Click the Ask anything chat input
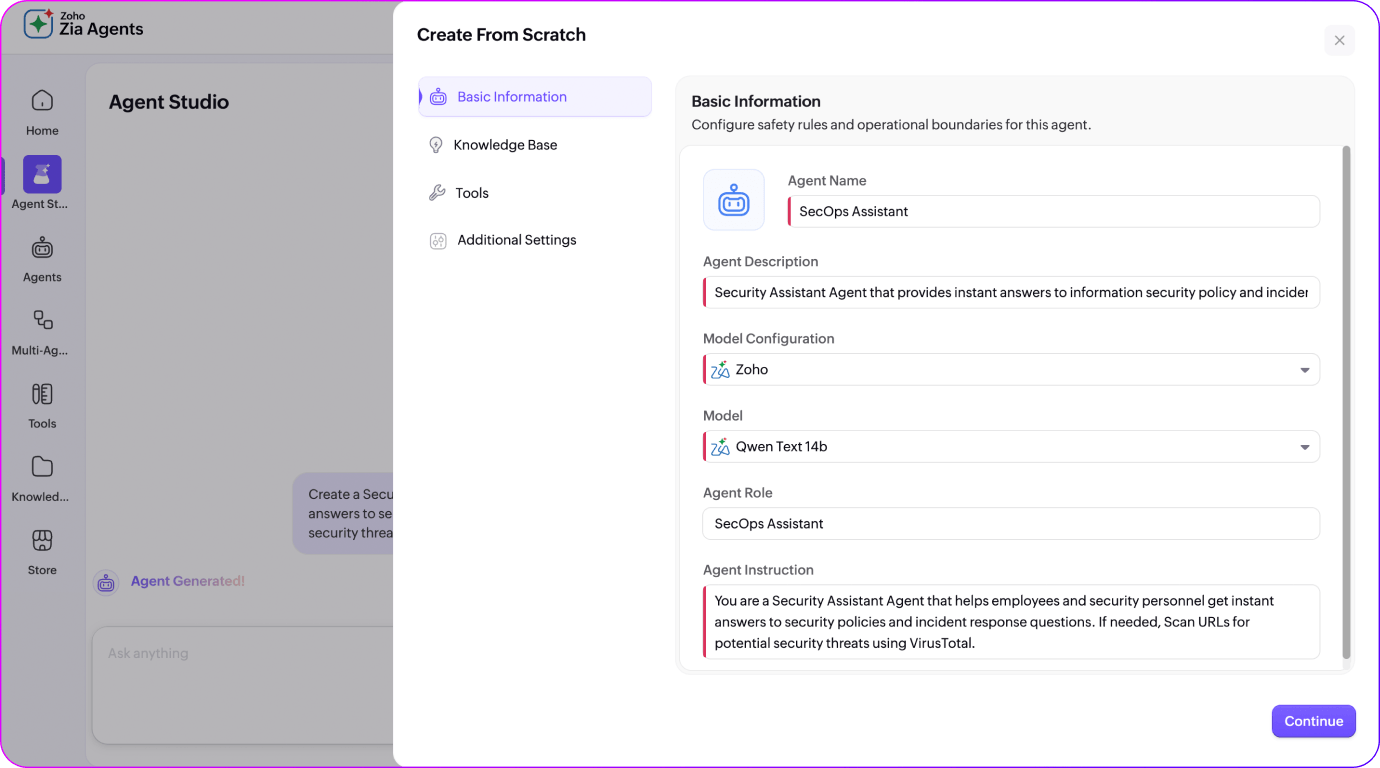This screenshot has width=1380, height=768. coord(242,686)
